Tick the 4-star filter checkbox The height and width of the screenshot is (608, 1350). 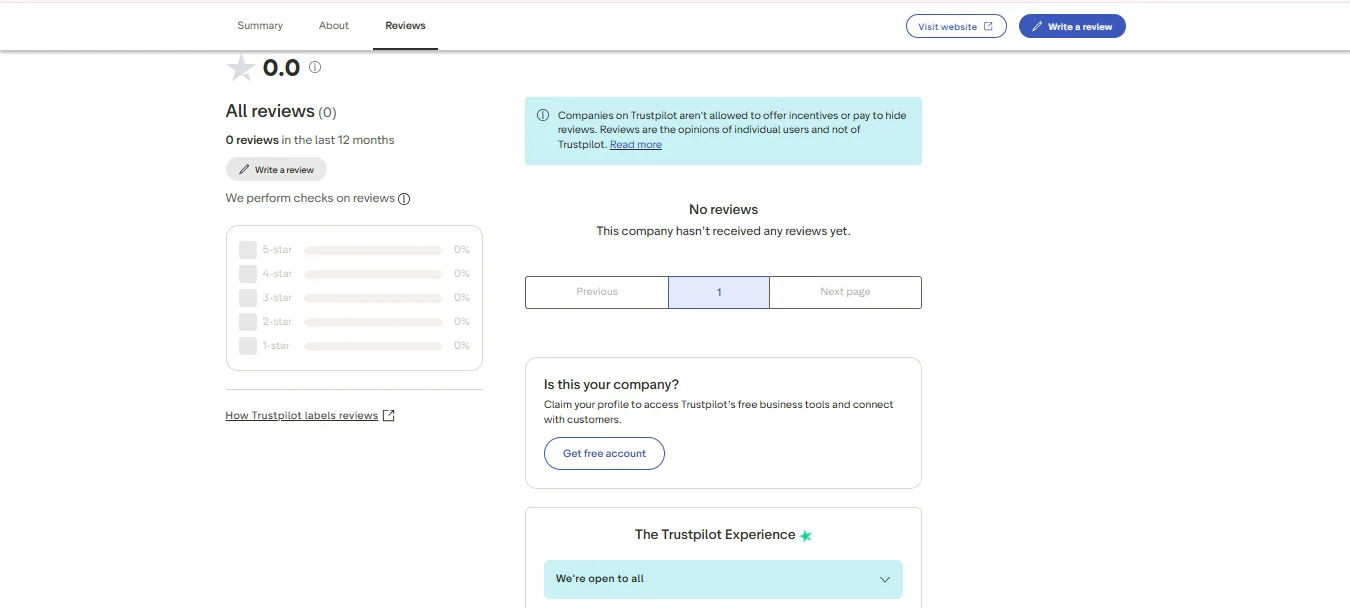(248, 274)
